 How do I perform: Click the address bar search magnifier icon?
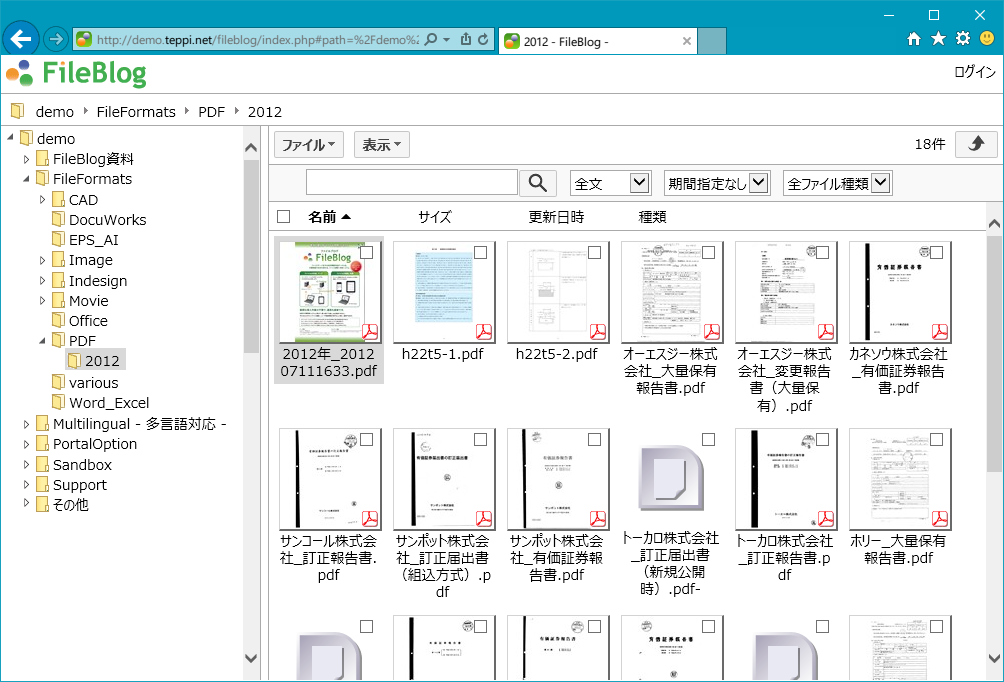(431, 40)
